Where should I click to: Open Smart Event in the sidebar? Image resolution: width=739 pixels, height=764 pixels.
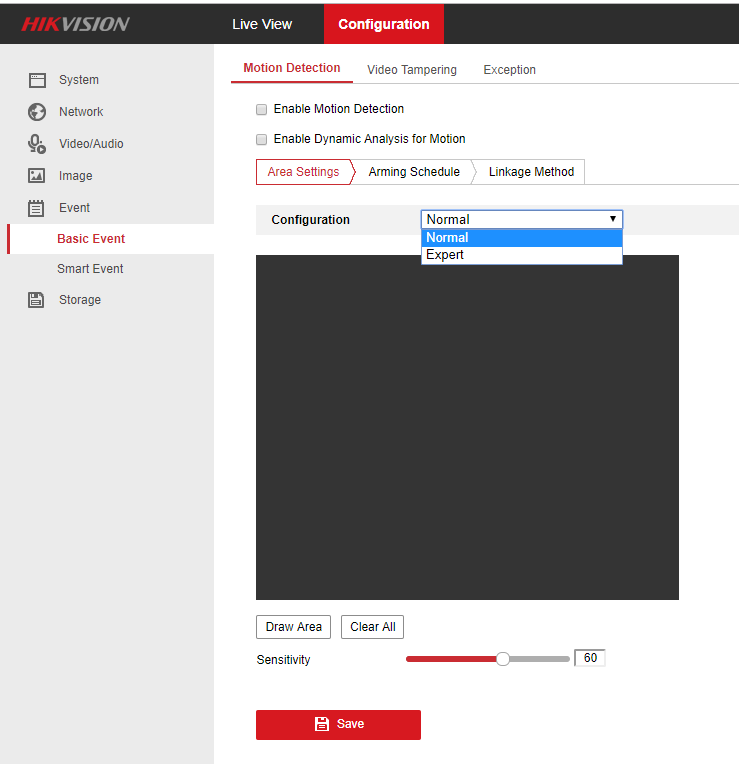click(x=90, y=269)
